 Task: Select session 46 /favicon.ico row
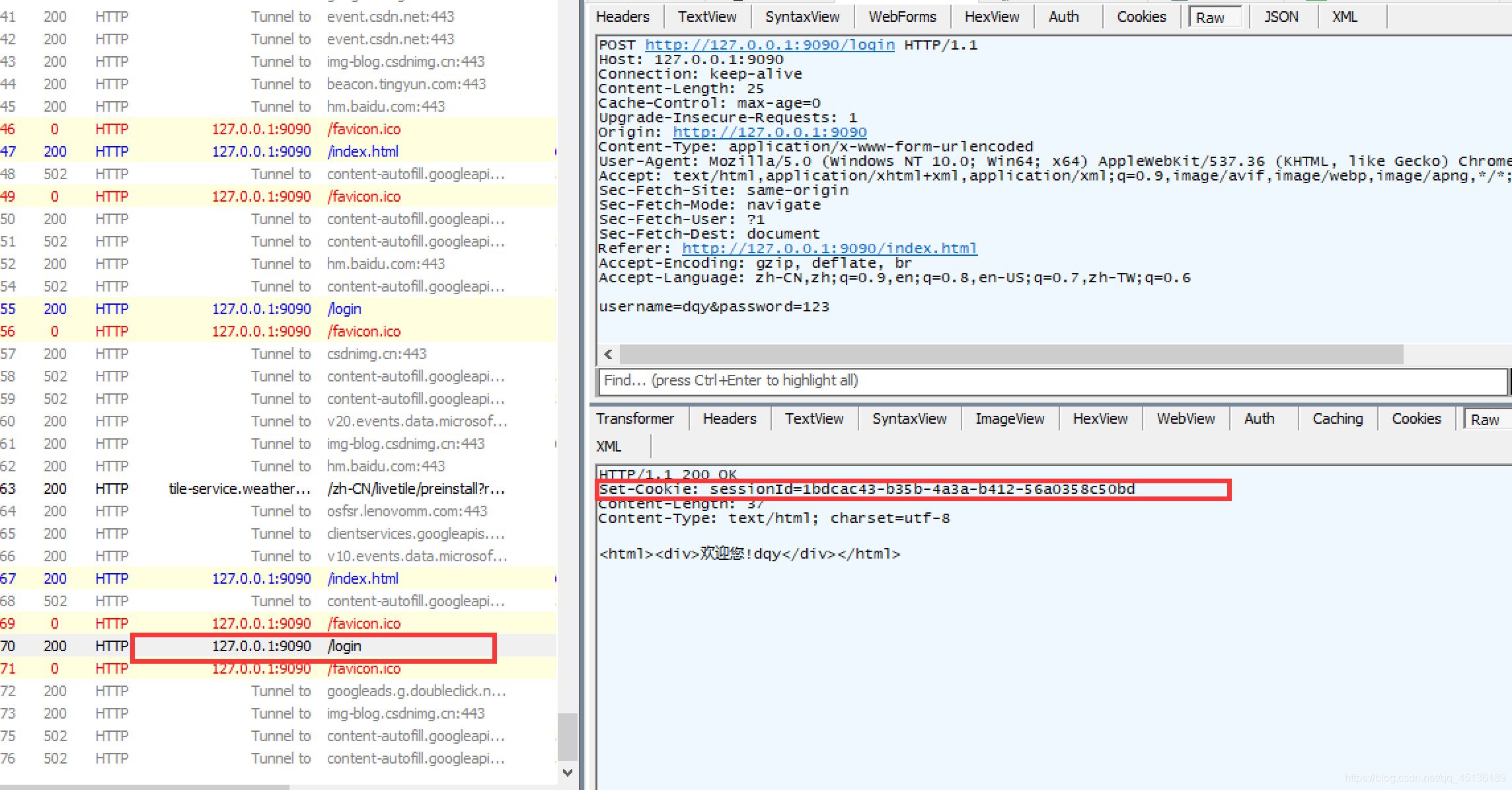(x=278, y=129)
